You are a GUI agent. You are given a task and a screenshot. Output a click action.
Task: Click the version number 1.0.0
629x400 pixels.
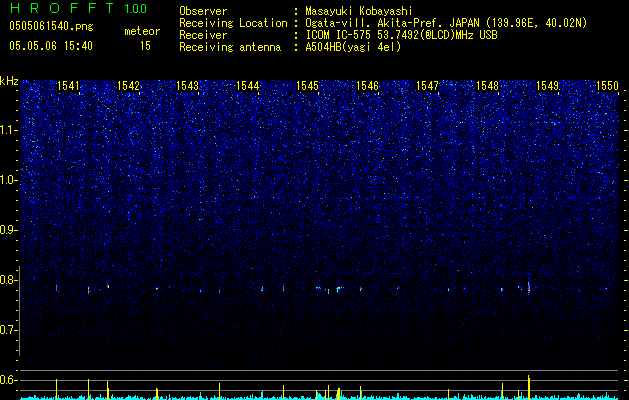point(136,8)
